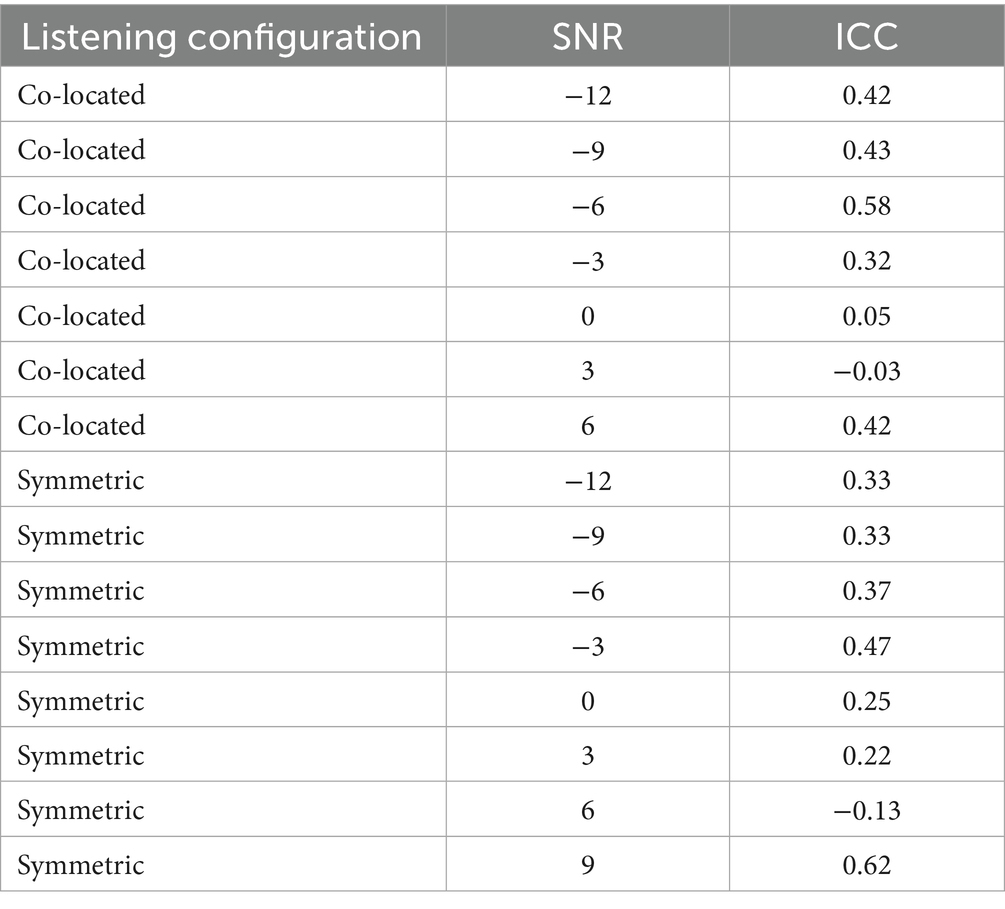Select the ICC value 0.32 cell
This screenshot has height=909, width=1005.
point(866,261)
